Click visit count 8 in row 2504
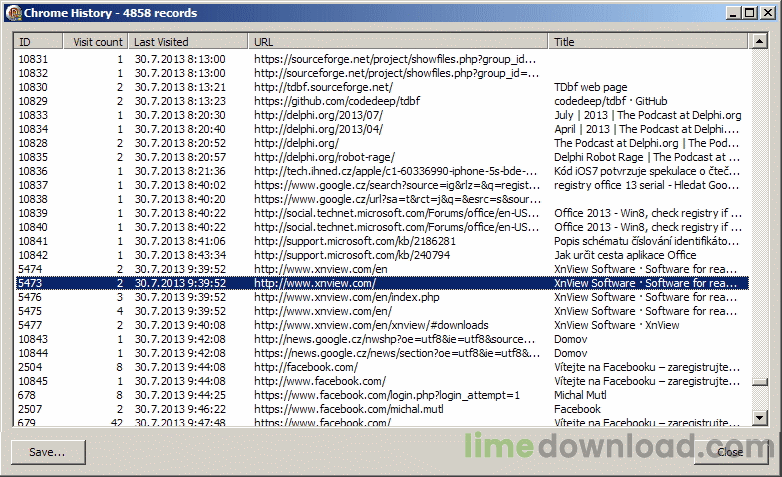This screenshot has width=782, height=477. click(120, 367)
